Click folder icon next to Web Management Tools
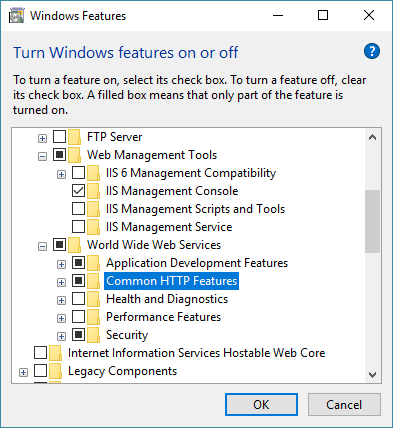 tap(75, 155)
